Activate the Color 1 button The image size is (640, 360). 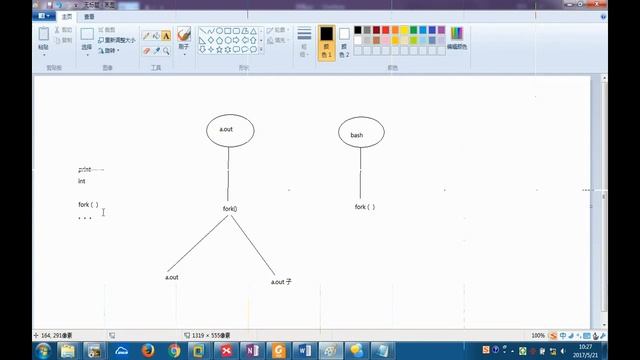[x=327, y=42]
